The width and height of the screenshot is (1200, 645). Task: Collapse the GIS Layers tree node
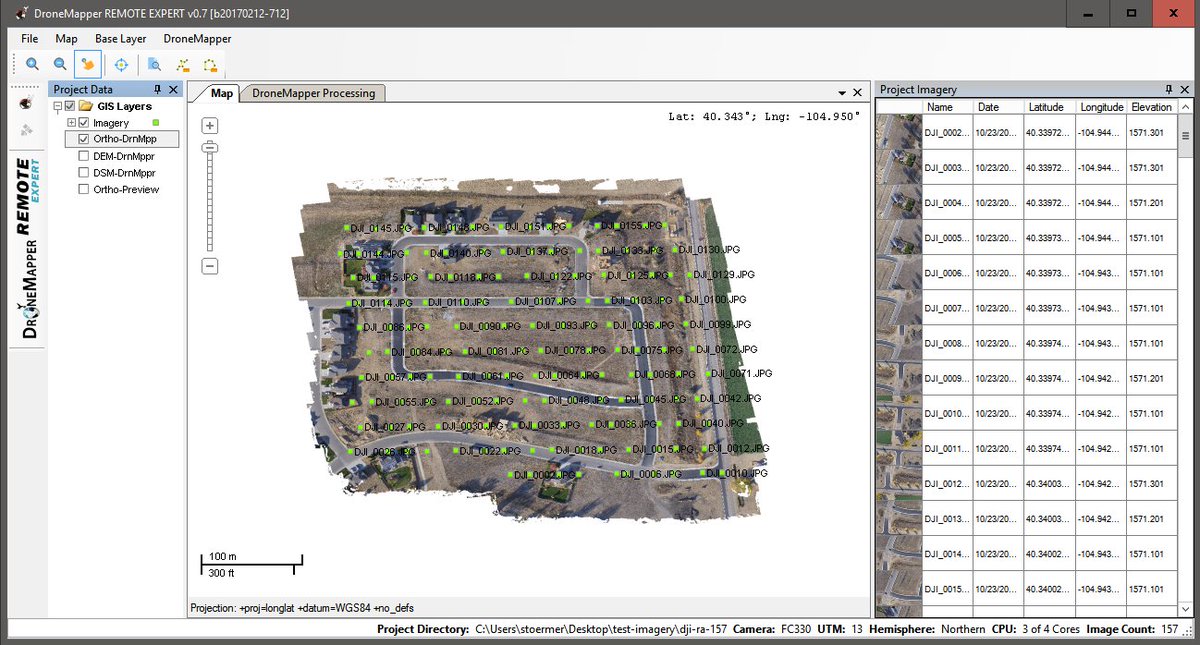point(58,105)
